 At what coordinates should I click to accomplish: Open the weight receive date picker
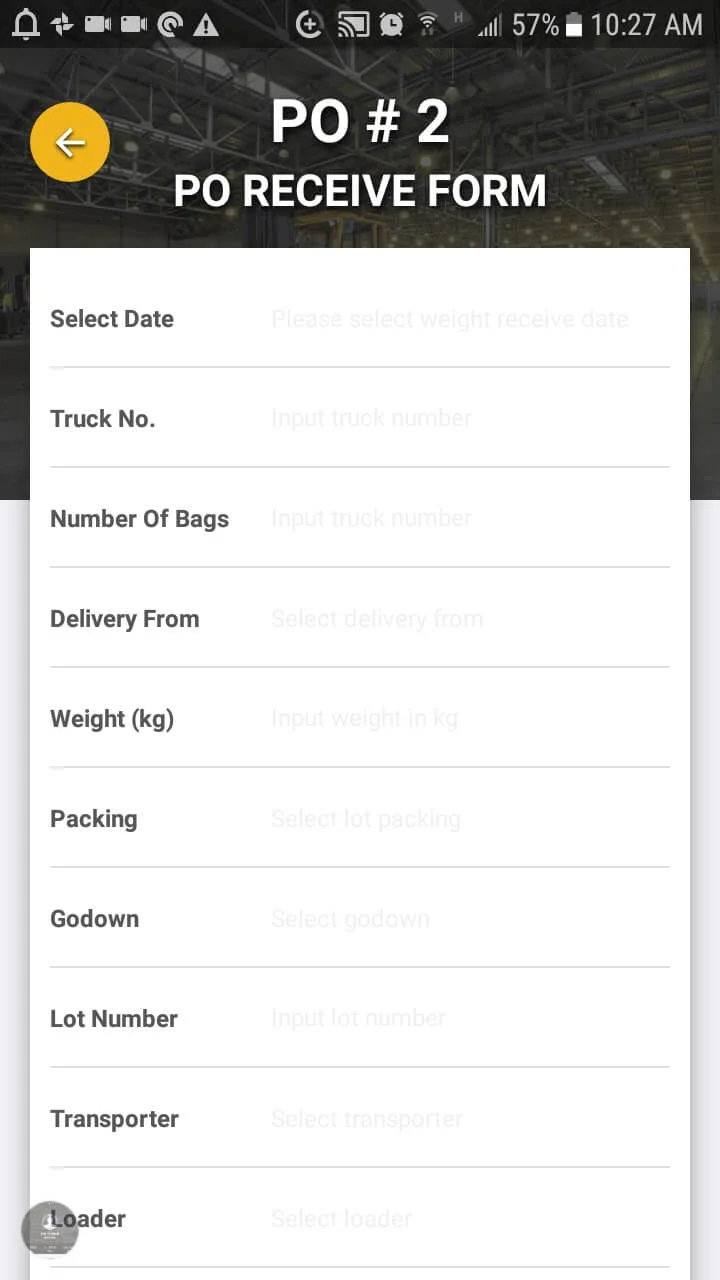pyautogui.click(x=450, y=319)
